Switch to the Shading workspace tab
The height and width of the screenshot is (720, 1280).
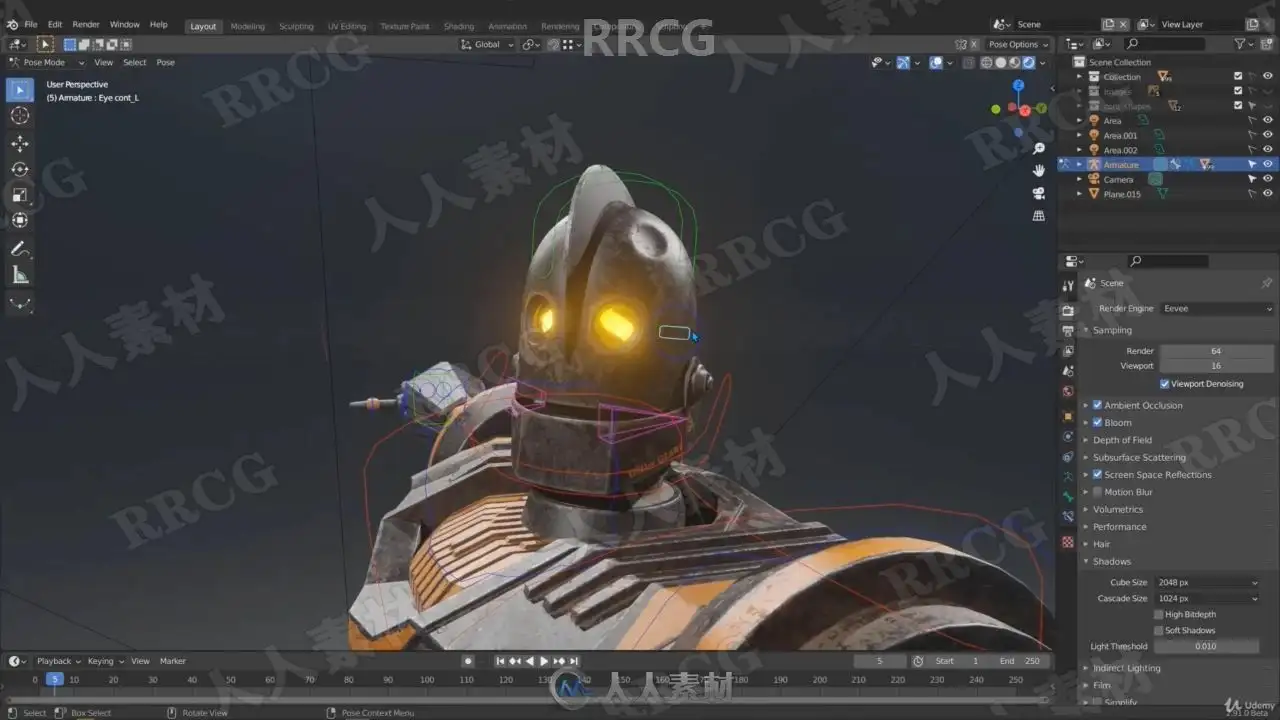tap(459, 26)
